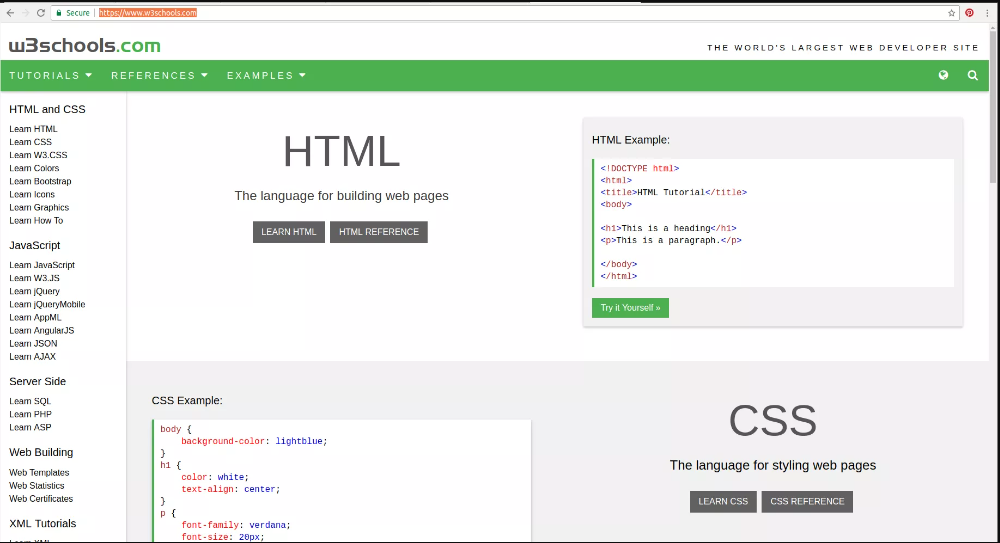The image size is (1000, 543).
Task: Open the Tutorials dropdown menu
Action: coord(51,75)
